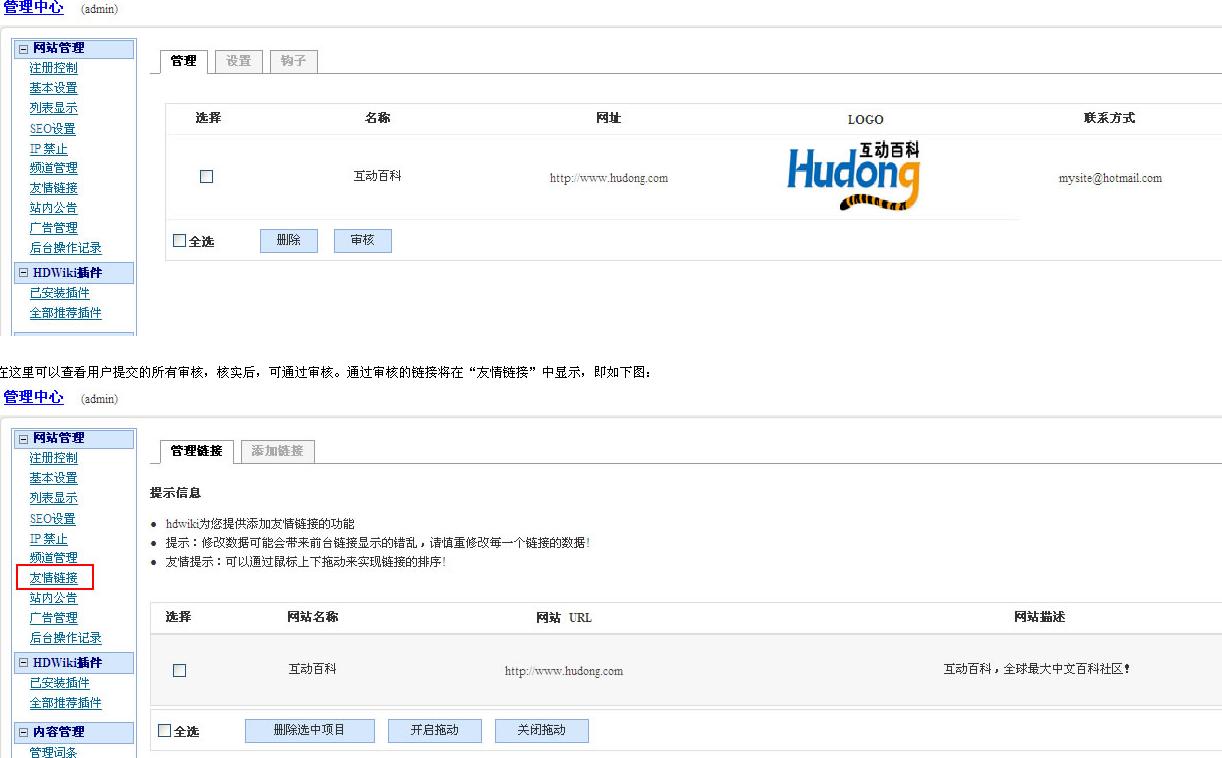
Task: Switch to the 管理 tab
Action: tap(184, 61)
